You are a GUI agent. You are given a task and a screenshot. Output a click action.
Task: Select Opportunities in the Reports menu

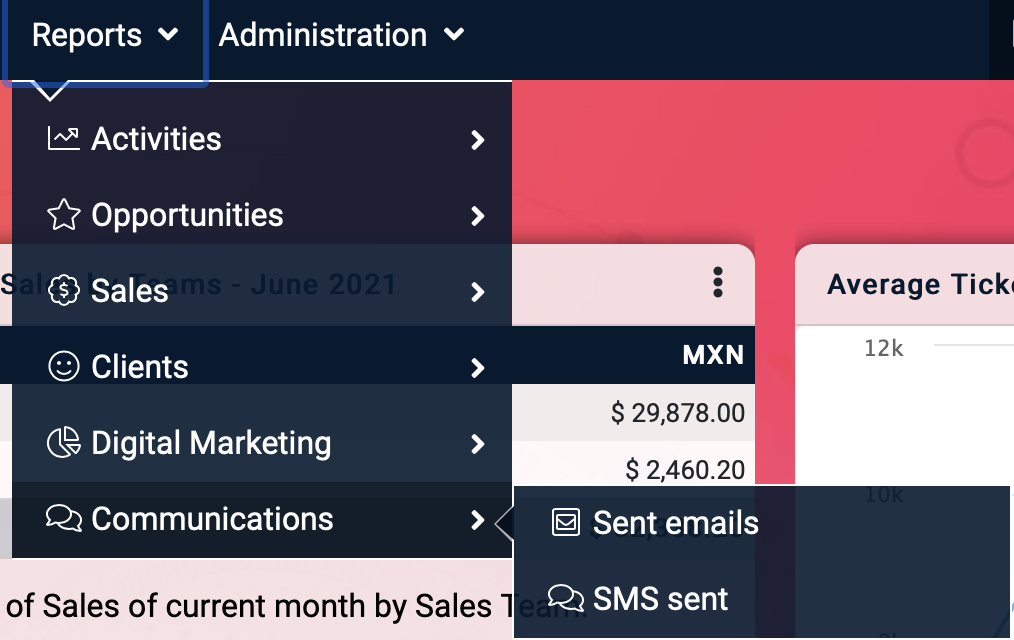262,215
